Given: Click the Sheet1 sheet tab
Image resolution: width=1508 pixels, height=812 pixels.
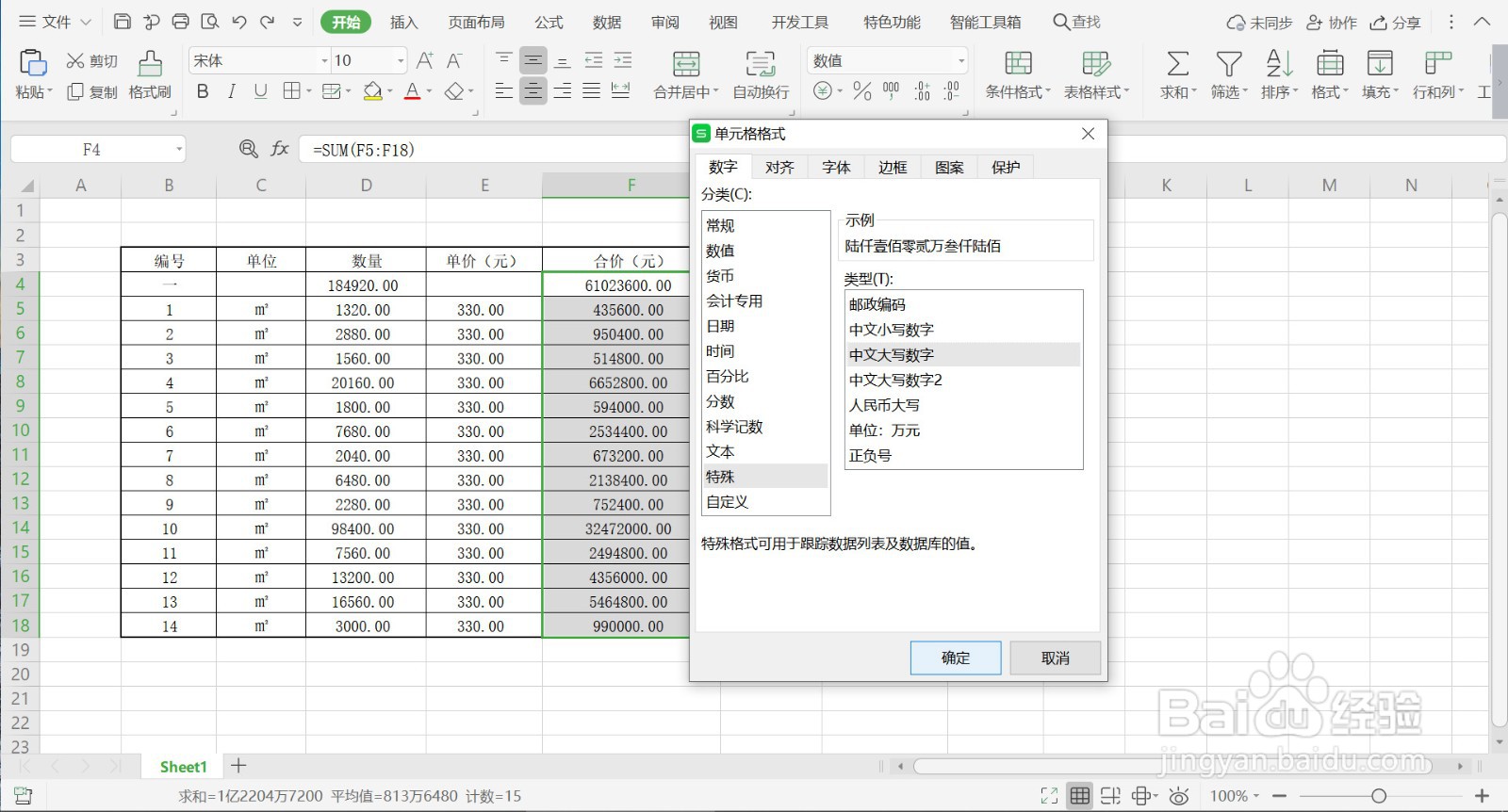Looking at the screenshot, I should click(183, 767).
